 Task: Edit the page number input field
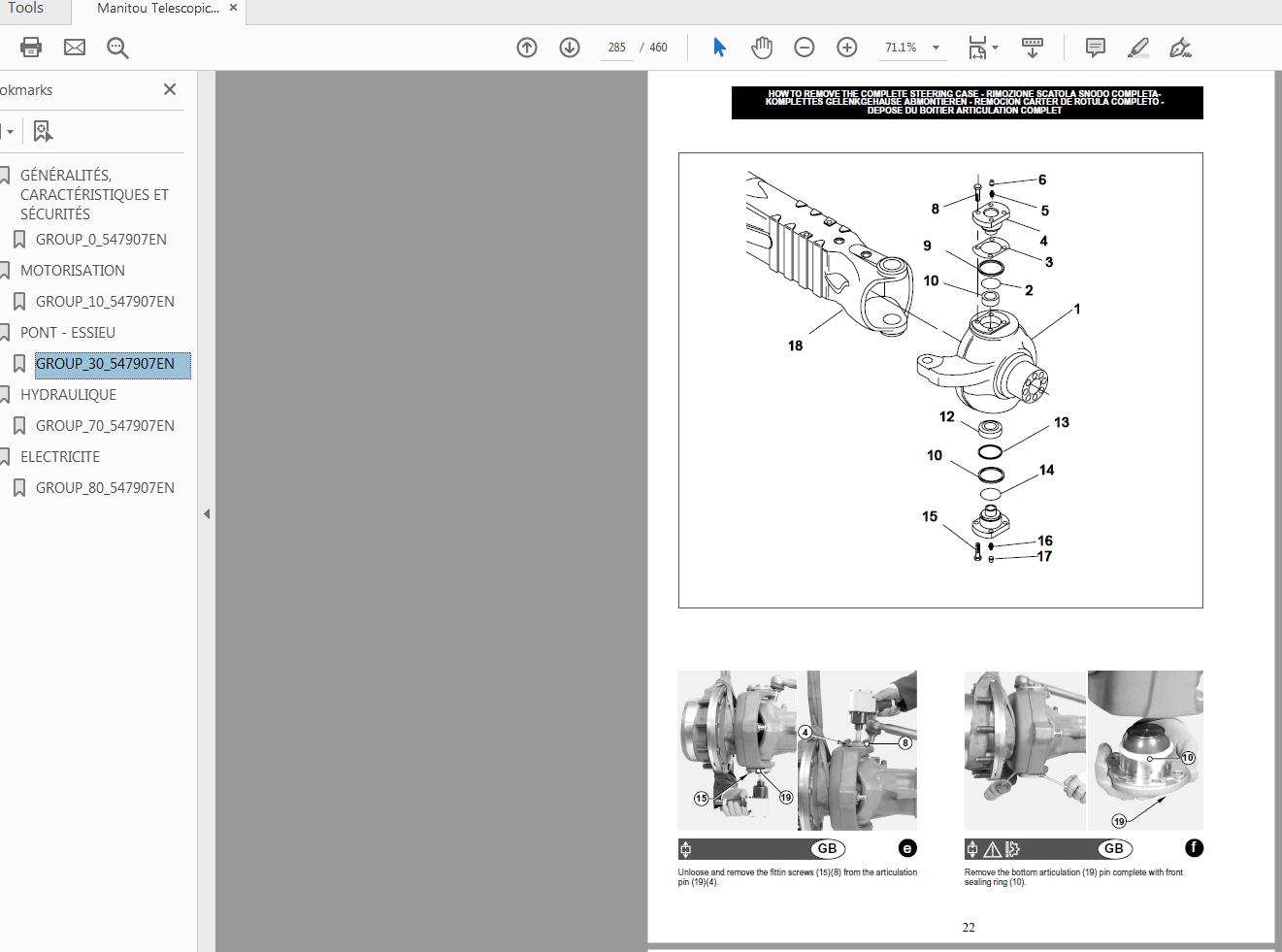[616, 47]
